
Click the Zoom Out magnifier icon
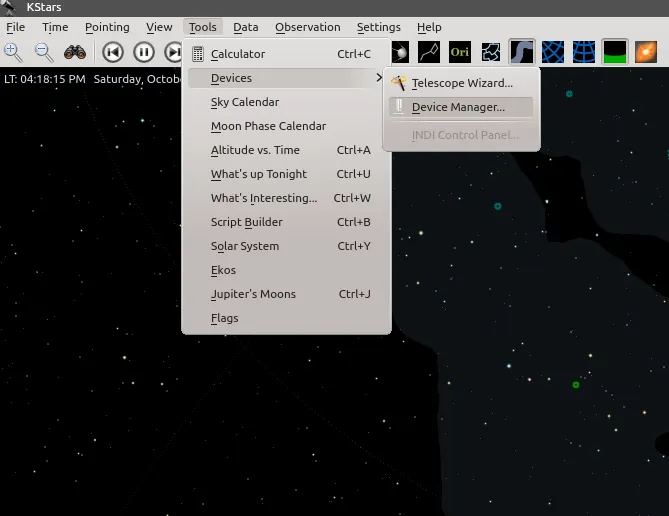click(x=44, y=52)
